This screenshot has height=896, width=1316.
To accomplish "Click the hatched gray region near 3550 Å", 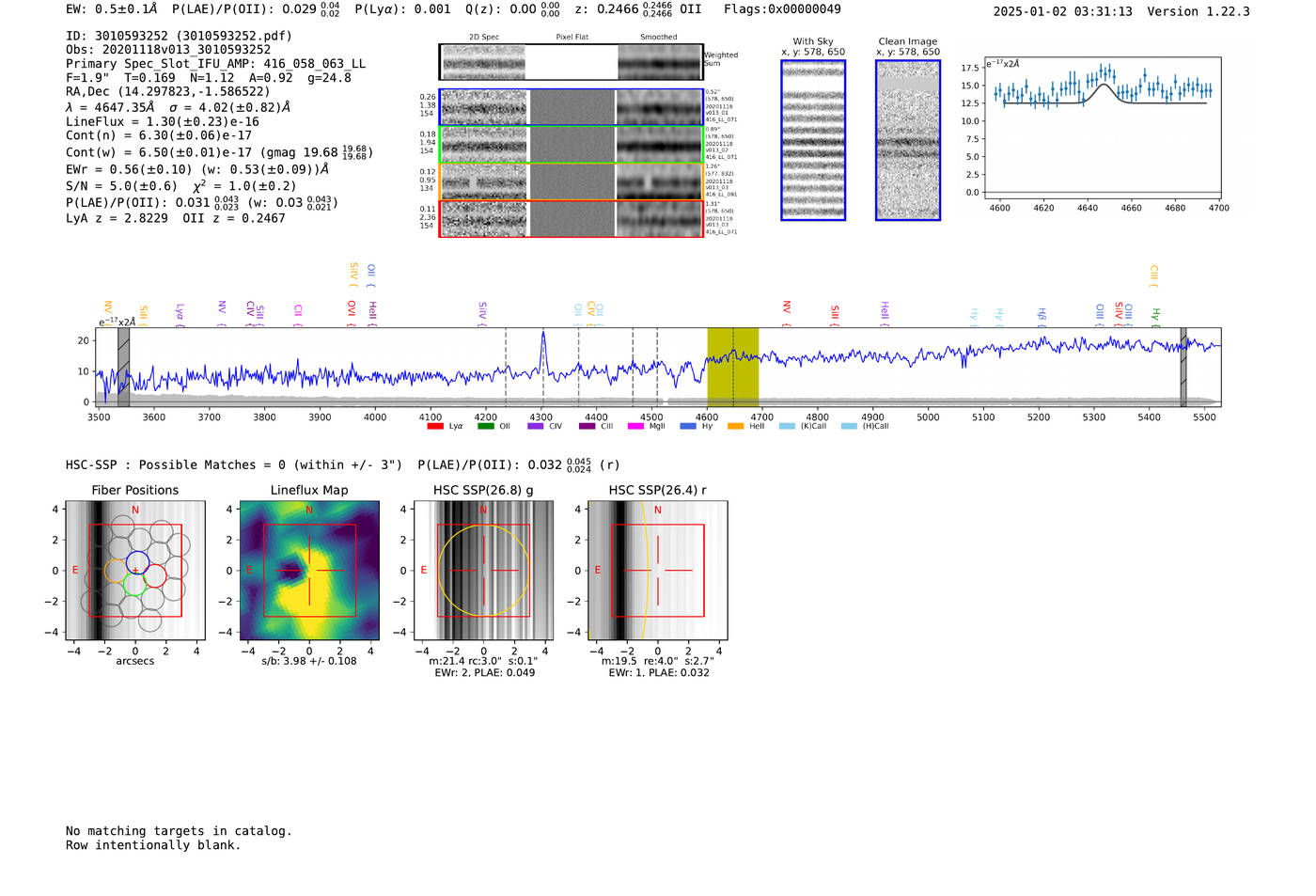I will point(123,368).
